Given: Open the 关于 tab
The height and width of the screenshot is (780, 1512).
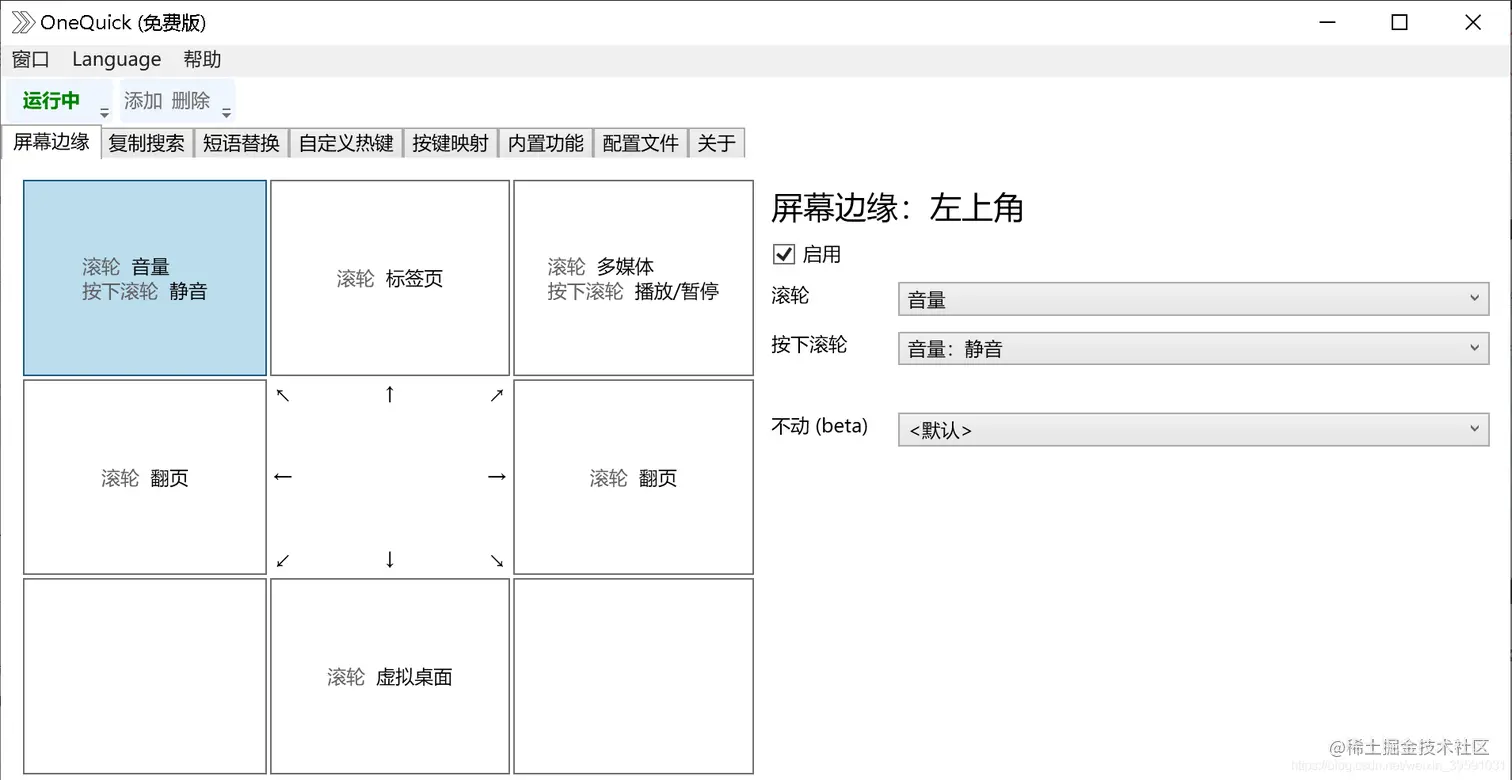Looking at the screenshot, I should coord(716,142).
